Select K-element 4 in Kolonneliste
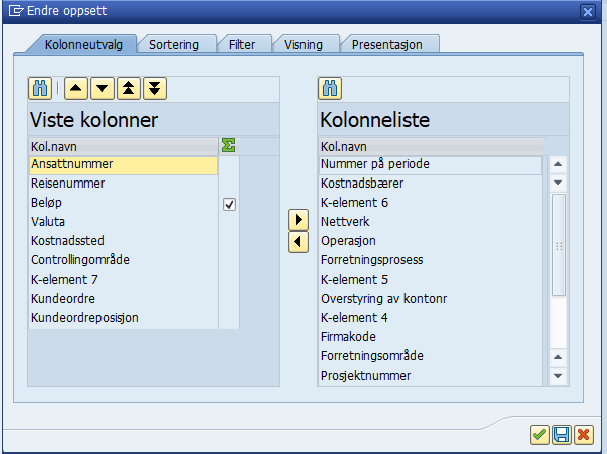This screenshot has height=454, width=607. 430,318
